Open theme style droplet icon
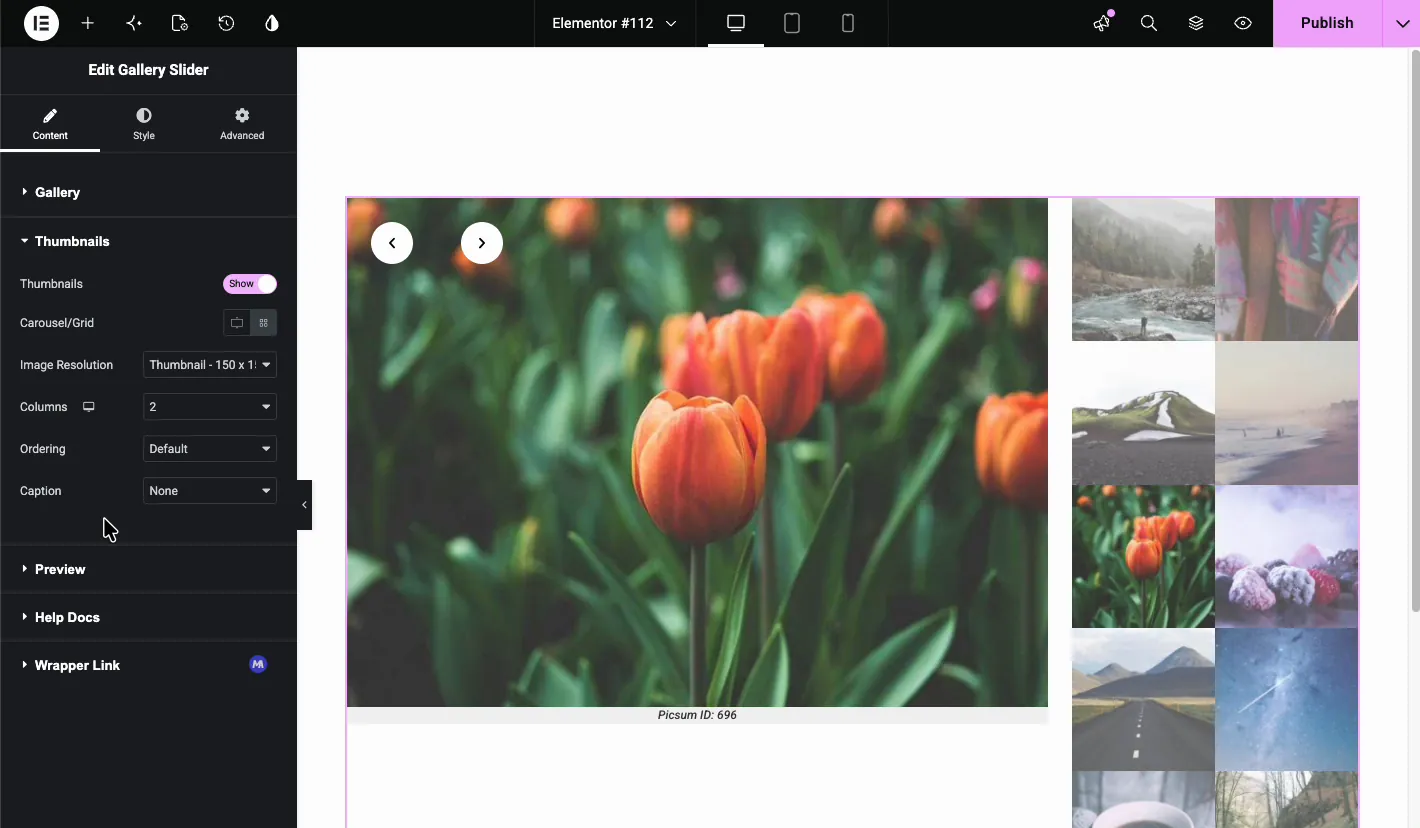Screen dimensions: 1420x828 [272, 23]
